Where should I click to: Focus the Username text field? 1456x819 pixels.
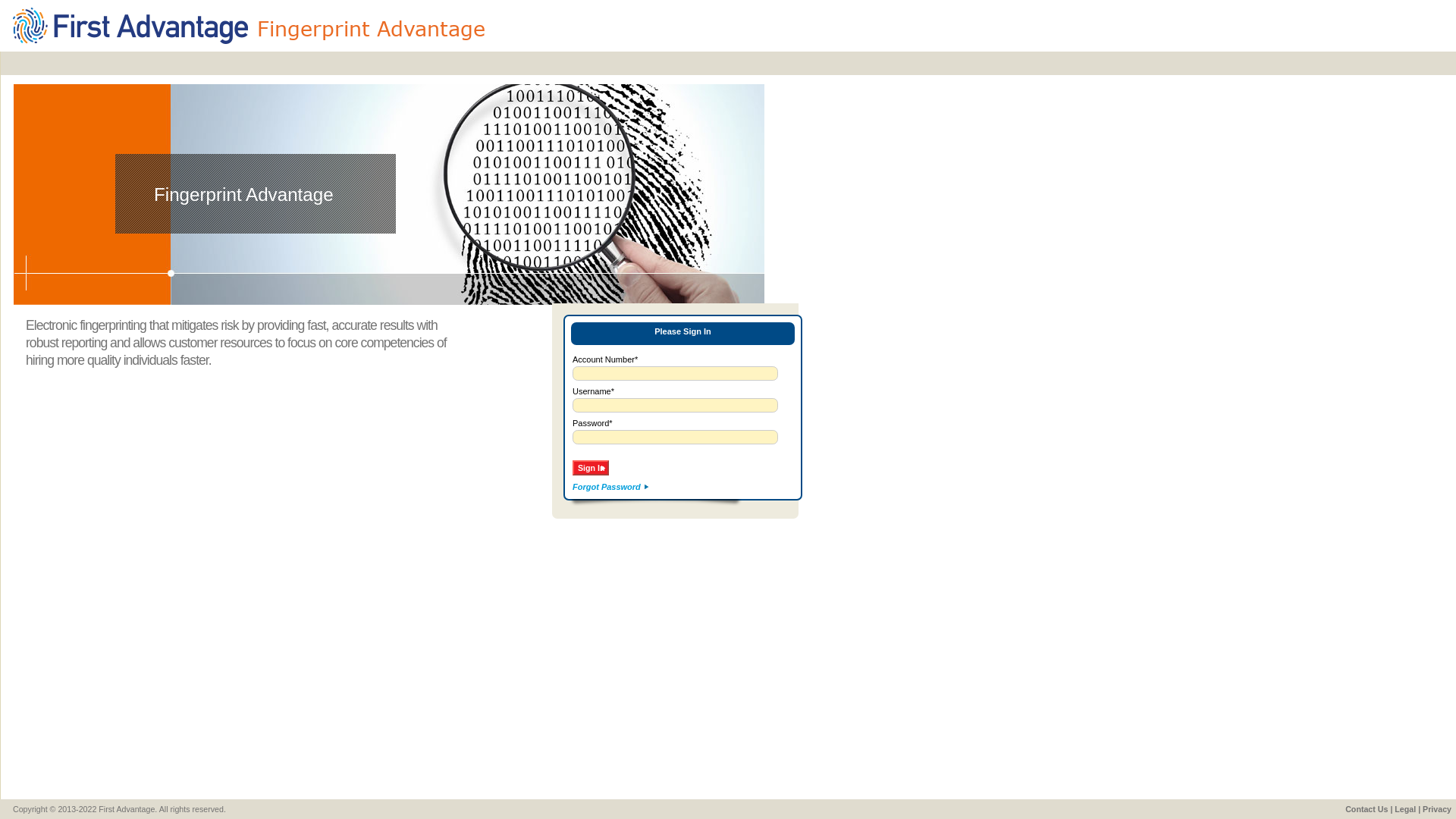(x=675, y=406)
